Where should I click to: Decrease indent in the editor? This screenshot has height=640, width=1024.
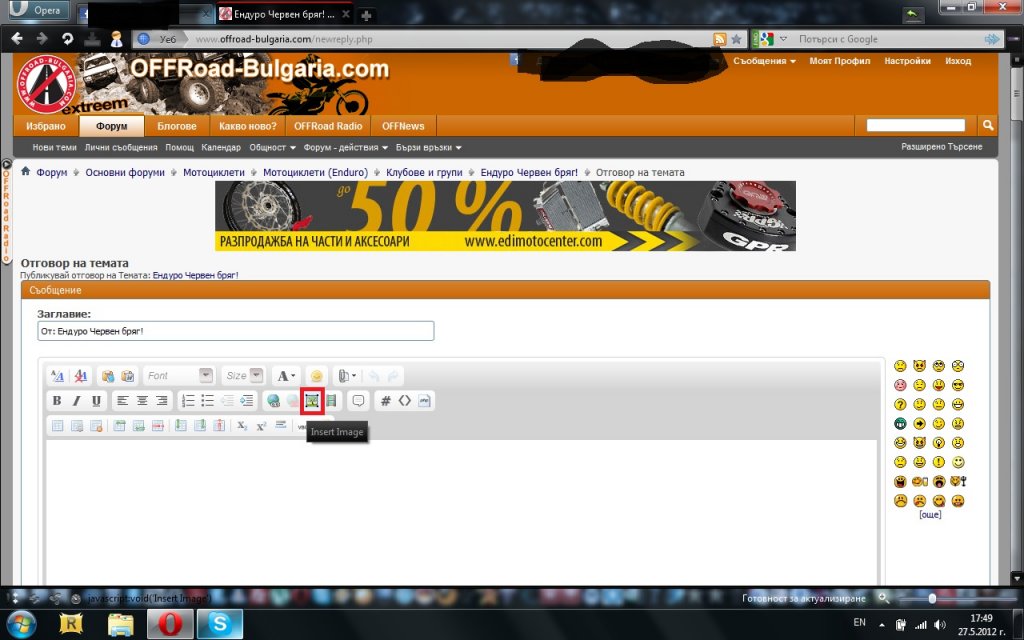point(227,400)
